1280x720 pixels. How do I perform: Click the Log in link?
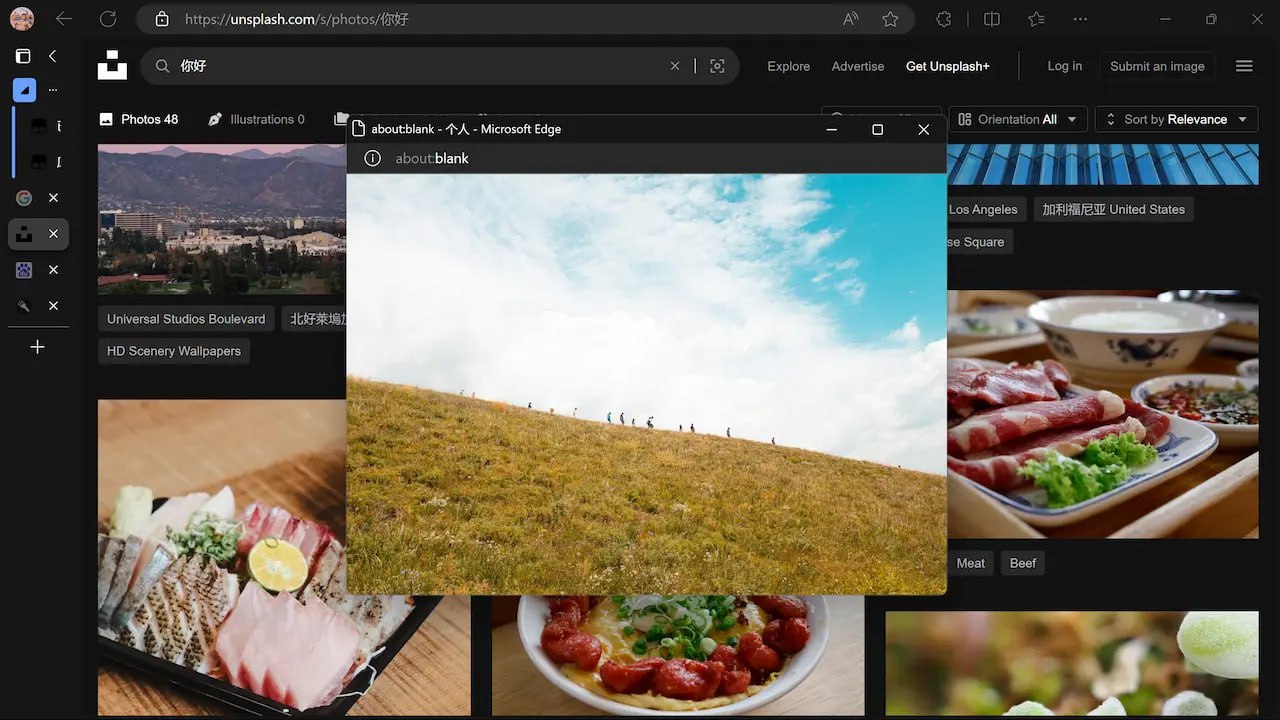[x=1064, y=66]
